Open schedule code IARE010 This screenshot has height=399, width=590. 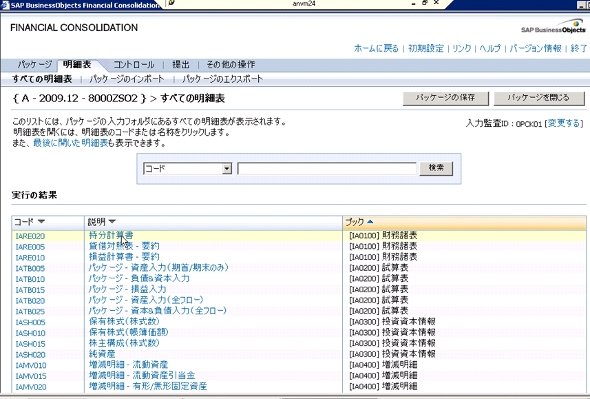(30, 258)
